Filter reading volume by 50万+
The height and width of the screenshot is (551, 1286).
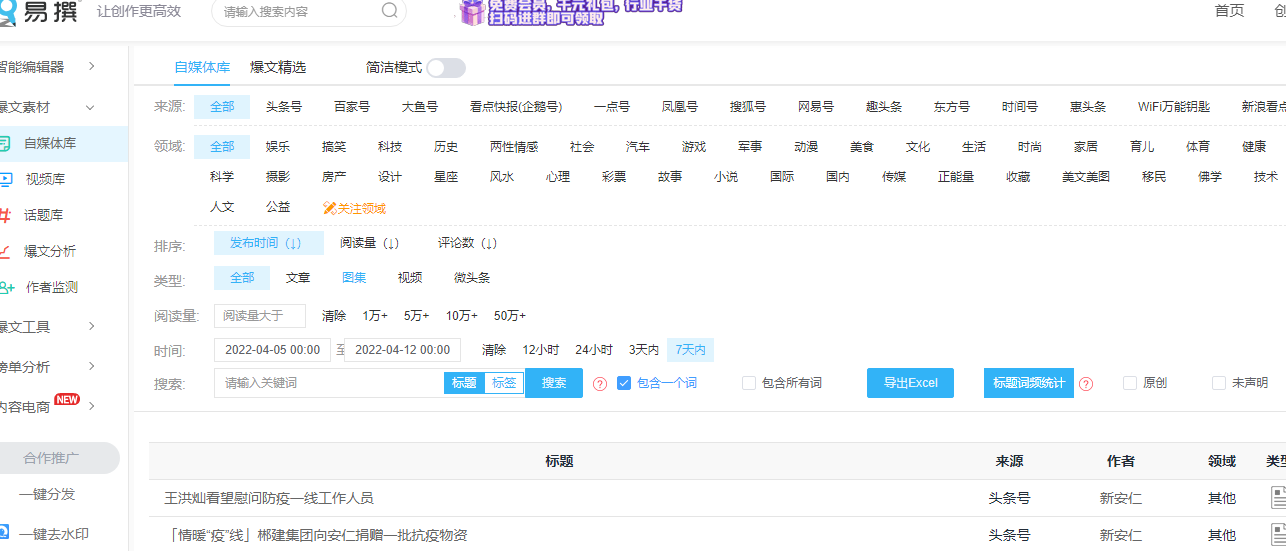(x=510, y=316)
